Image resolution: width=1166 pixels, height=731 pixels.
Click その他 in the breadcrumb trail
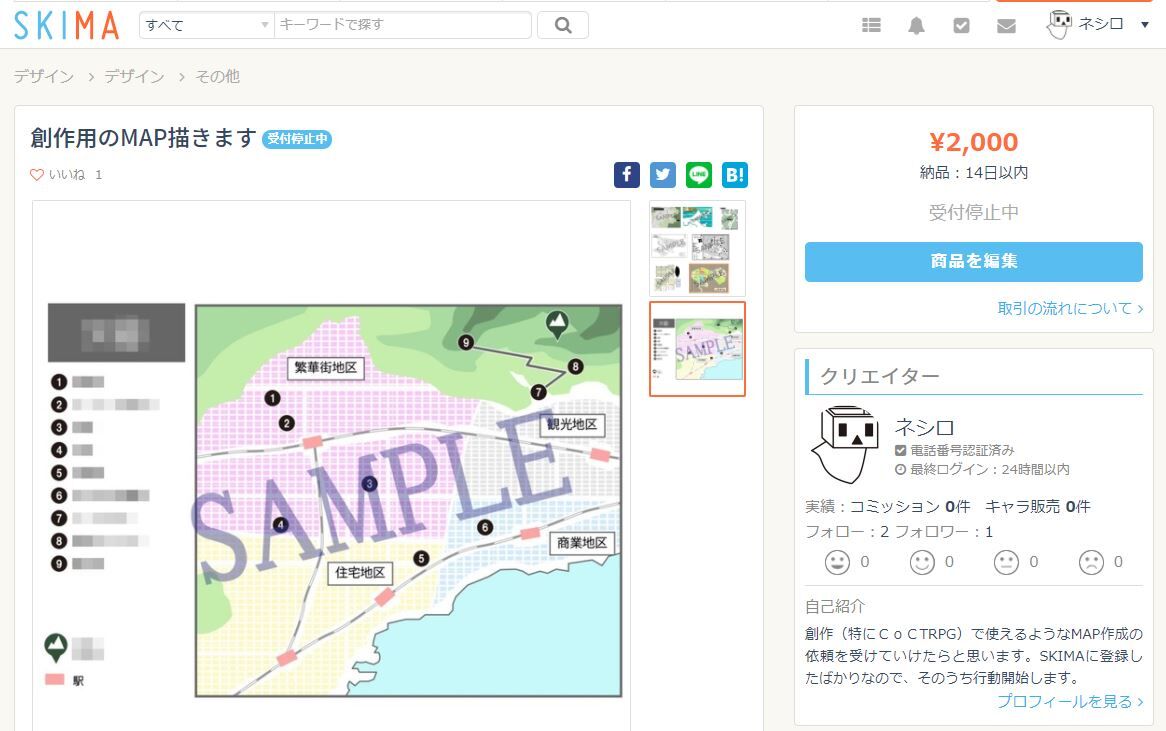216,76
